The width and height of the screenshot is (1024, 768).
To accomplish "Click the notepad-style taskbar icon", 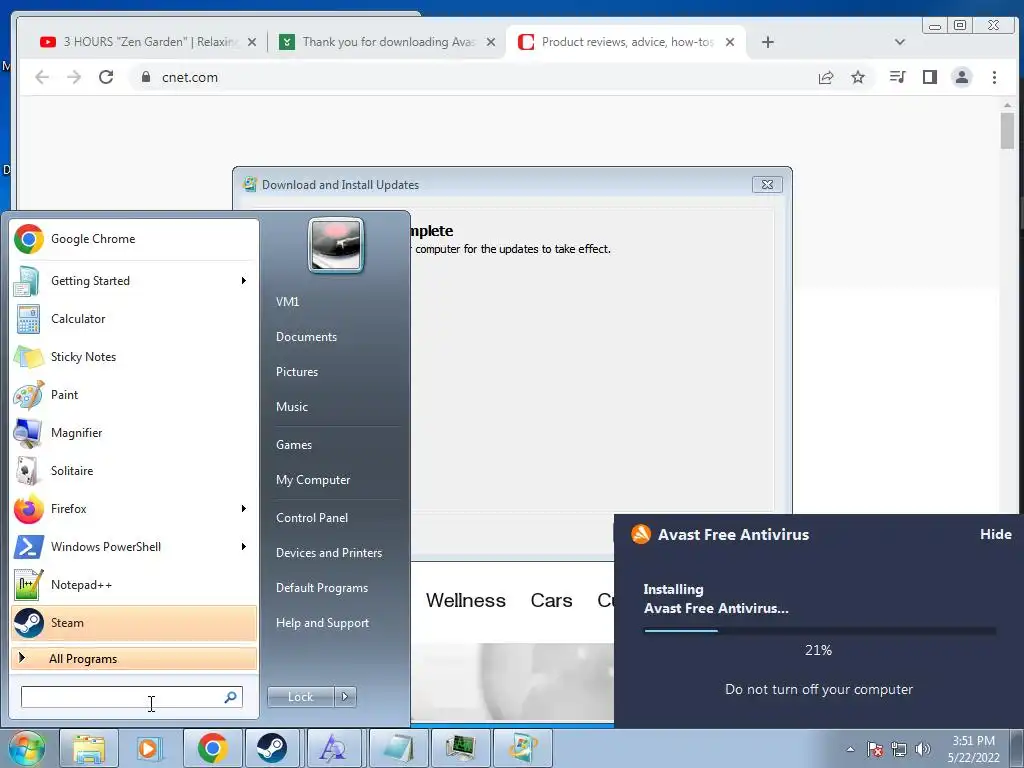I will click(398, 748).
